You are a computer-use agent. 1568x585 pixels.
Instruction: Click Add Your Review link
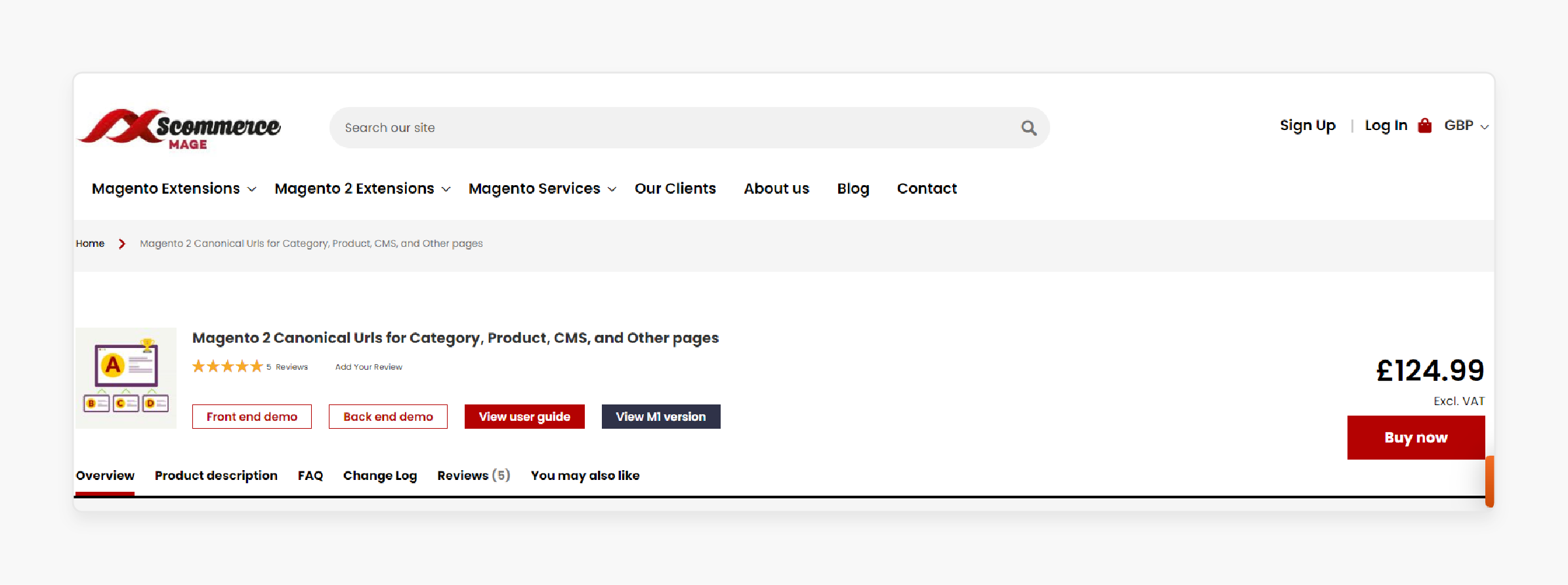tap(369, 367)
